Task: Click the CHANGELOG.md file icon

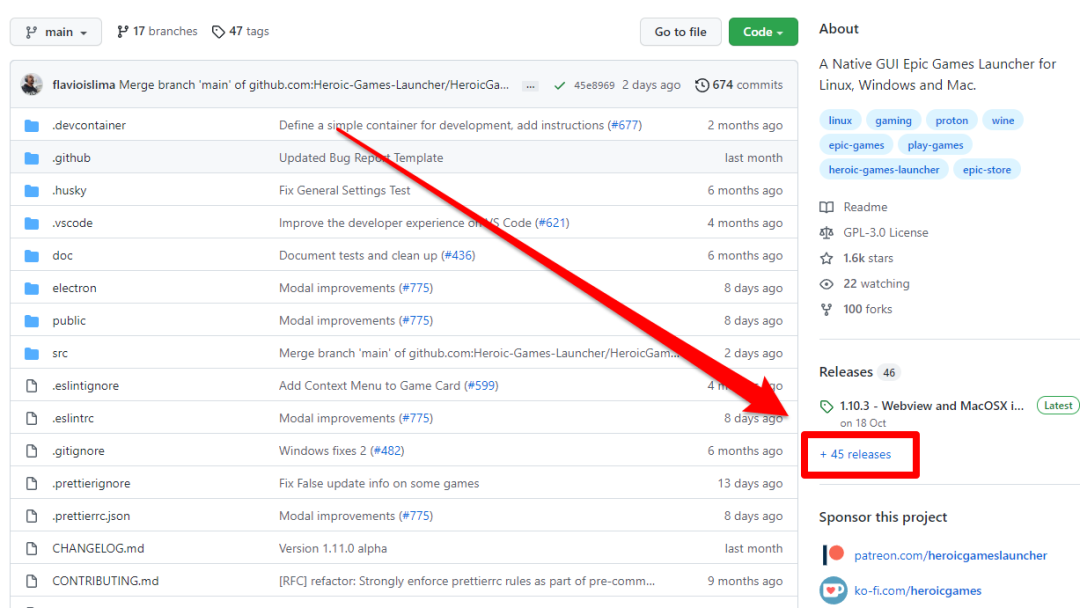Action: (x=32, y=548)
